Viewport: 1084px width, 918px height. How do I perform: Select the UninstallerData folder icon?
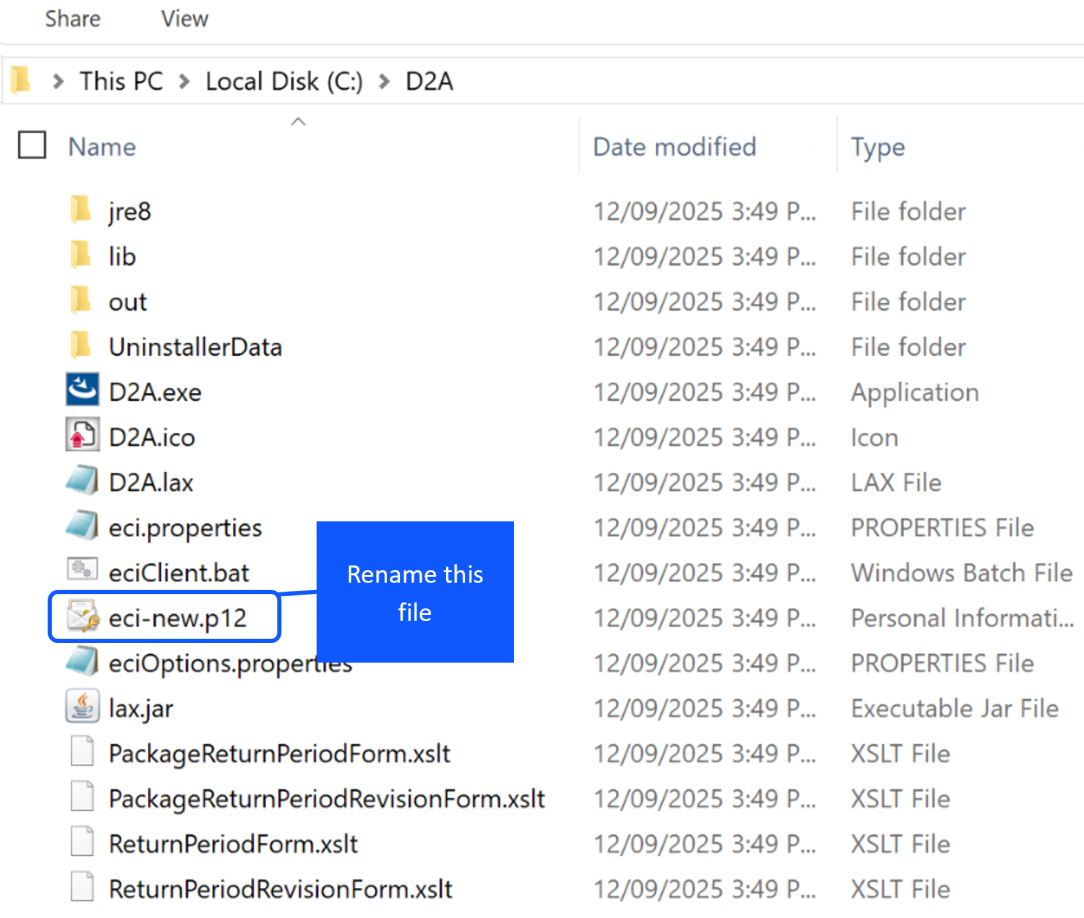pos(82,347)
